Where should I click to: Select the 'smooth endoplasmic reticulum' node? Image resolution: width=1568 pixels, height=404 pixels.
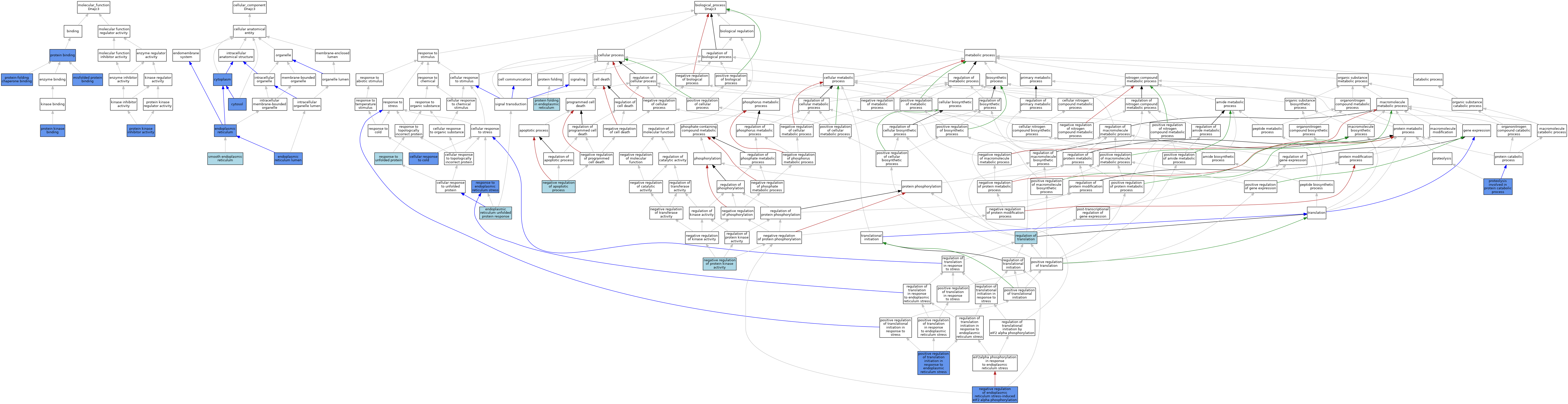pos(225,159)
